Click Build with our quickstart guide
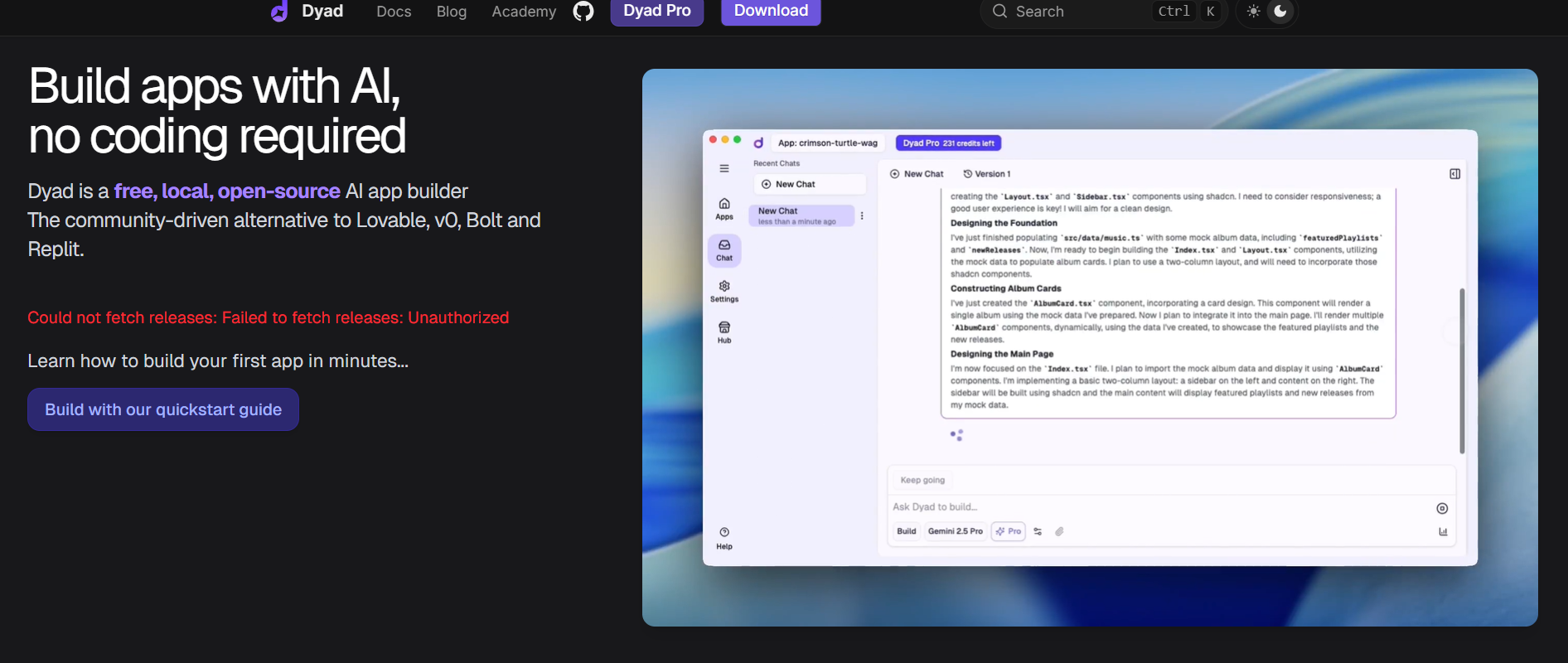The image size is (1568, 663). click(x=163, y=409)
